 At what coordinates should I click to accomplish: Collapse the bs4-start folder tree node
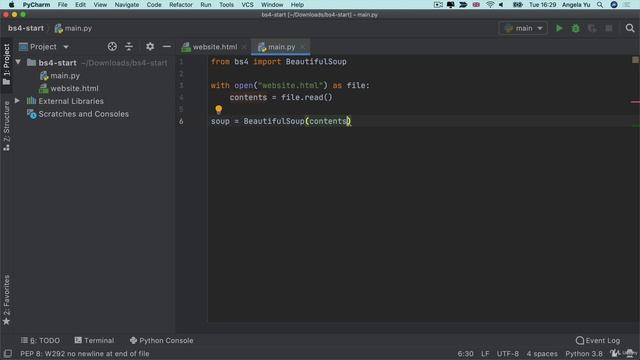click(x=18, y=62)
